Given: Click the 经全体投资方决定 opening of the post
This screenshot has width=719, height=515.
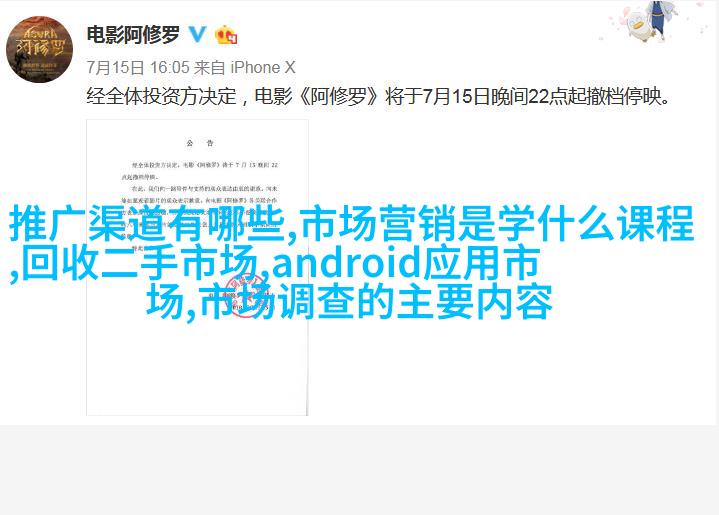Looking at the screenshot, I should (x=161, y=96).
